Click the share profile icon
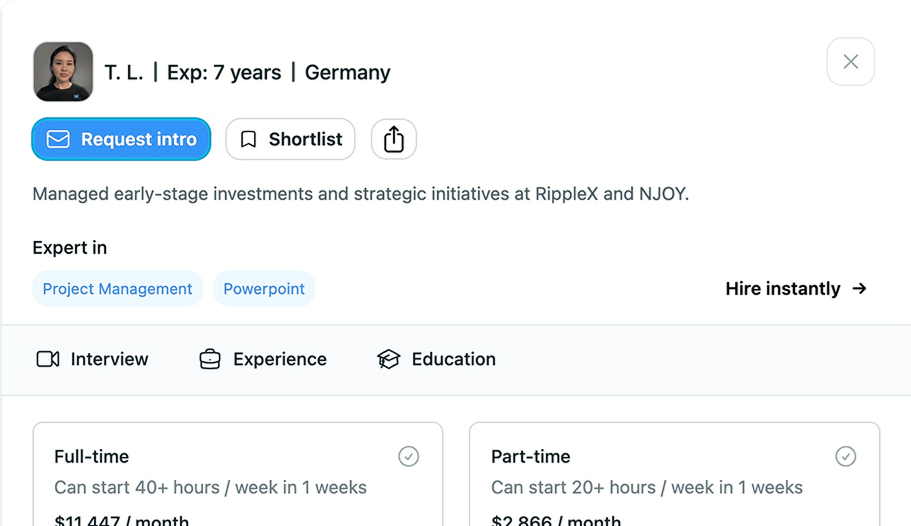The image size is (911, 526). (x=394, y=140)
